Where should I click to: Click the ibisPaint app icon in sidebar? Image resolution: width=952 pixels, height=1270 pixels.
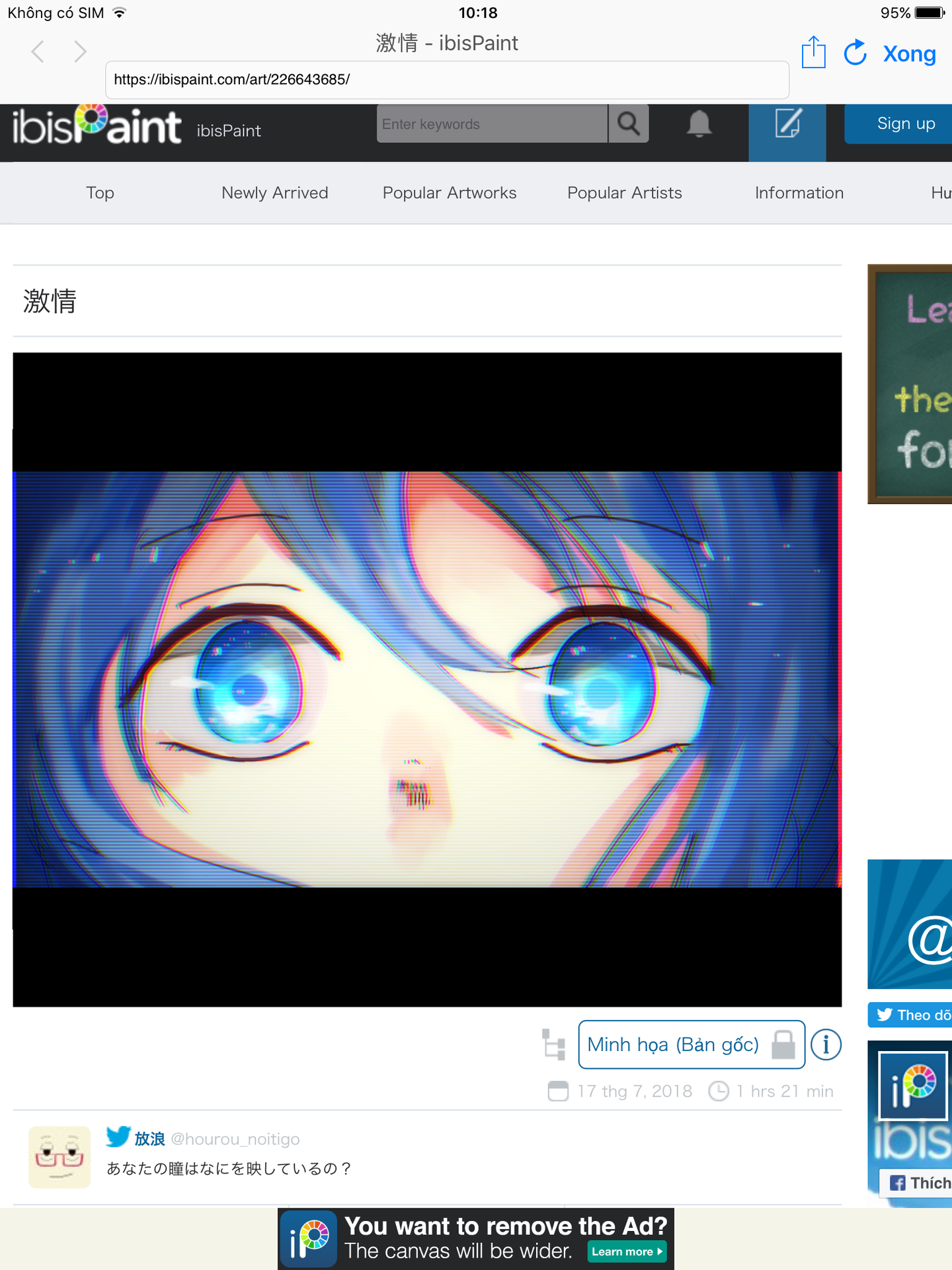[x=912, y=1085]
